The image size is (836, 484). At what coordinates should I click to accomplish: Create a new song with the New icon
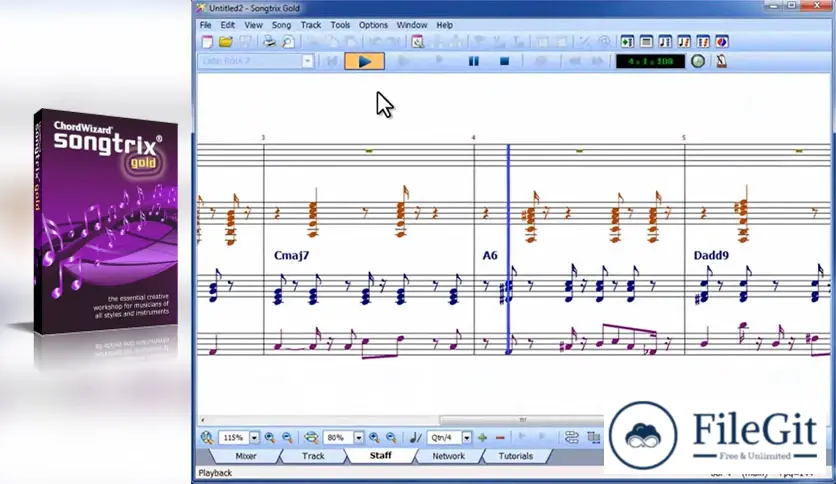coord(207,42)
